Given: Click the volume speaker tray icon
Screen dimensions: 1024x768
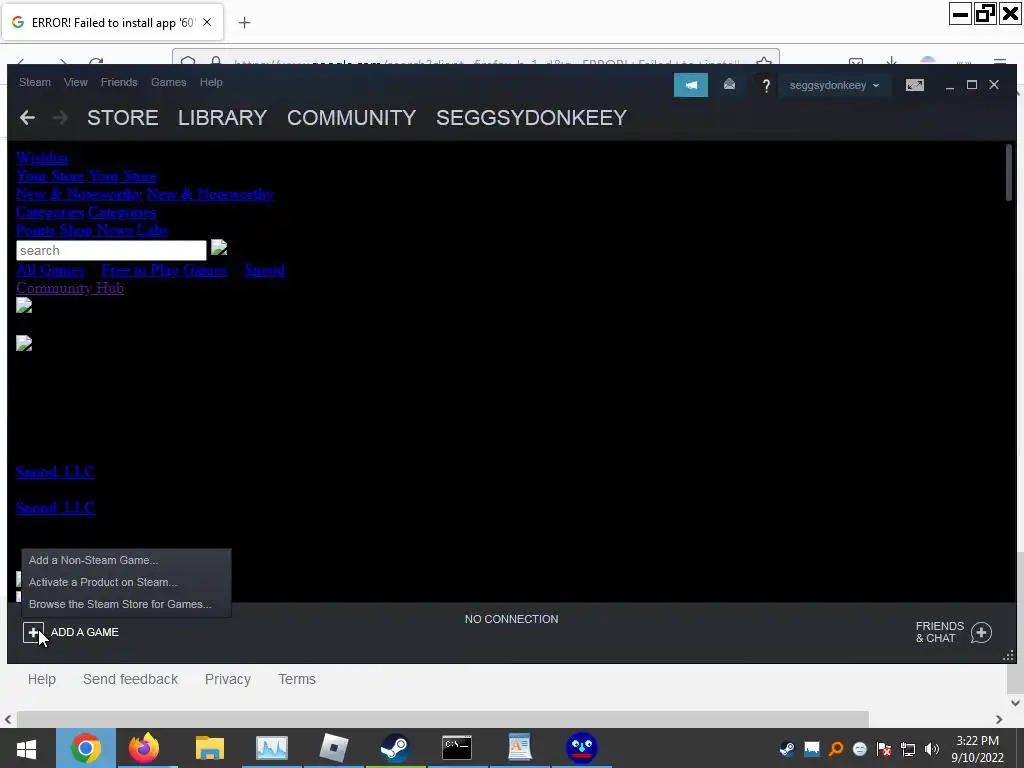Looking at the screenshot, I should tap(932, 748).
